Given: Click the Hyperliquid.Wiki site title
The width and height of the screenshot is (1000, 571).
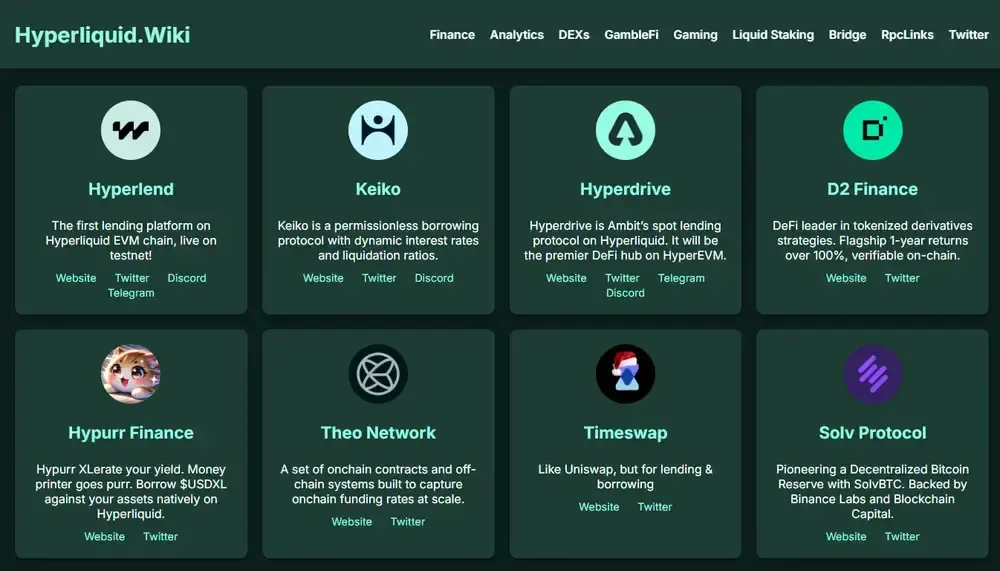Looking at the screenshot, I should [103, 35].
